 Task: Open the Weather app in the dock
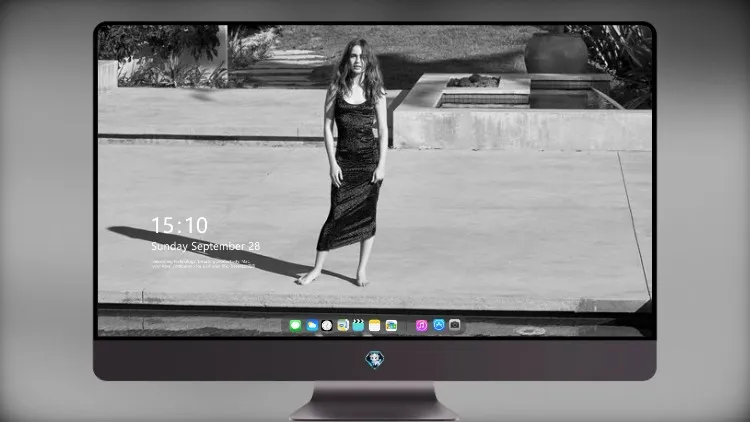point(311,326)
